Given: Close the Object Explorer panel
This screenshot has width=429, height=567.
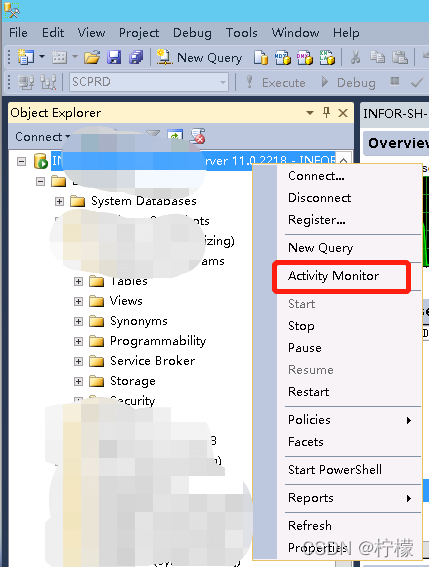Looking at the screenshot, I should (343, 113).
